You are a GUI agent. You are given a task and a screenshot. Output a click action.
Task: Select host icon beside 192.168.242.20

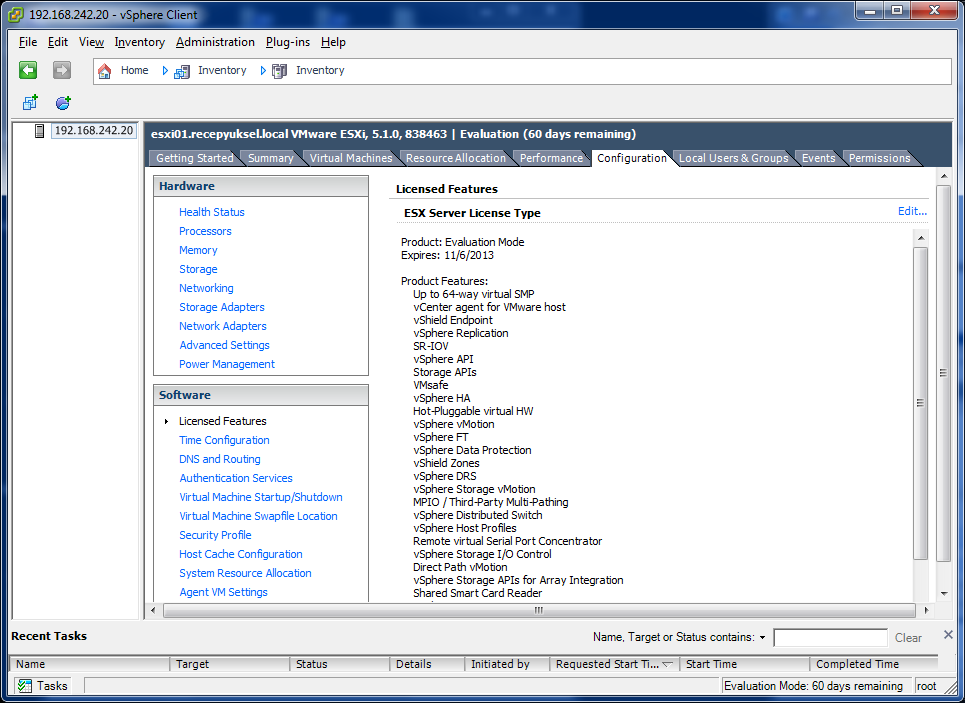click(x=39, y=131)
